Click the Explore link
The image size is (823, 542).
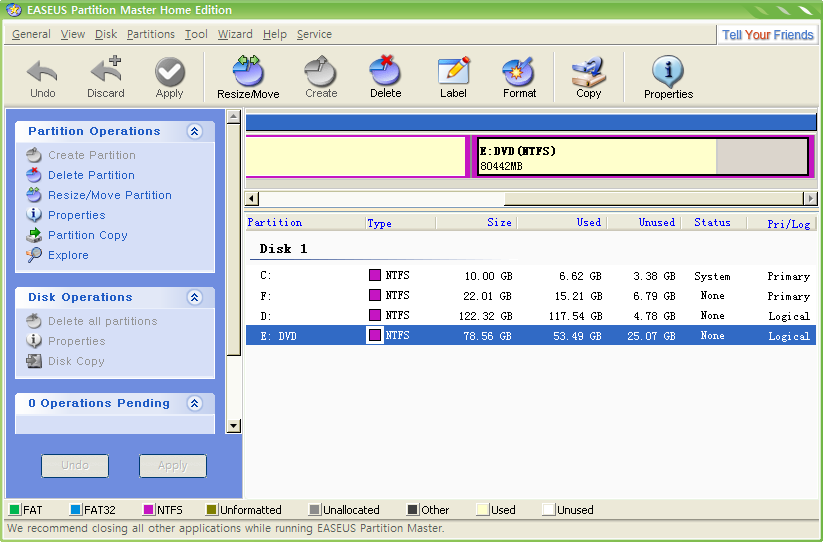coord(68,255)
